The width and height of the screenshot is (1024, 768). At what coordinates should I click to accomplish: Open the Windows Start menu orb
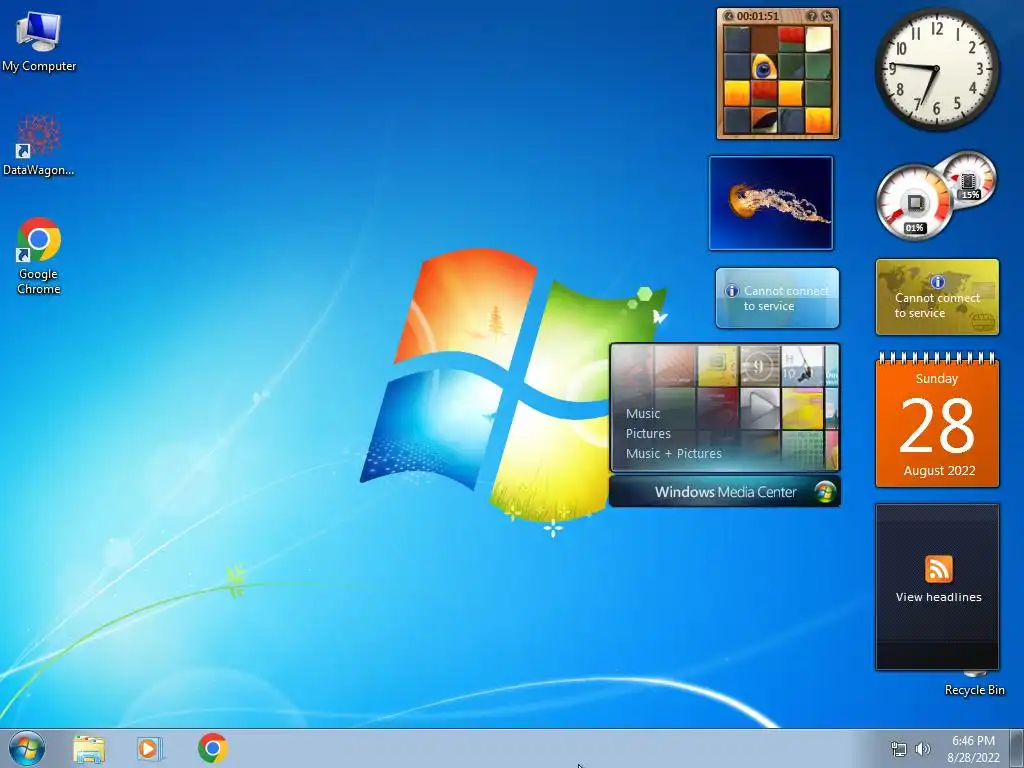27,748
